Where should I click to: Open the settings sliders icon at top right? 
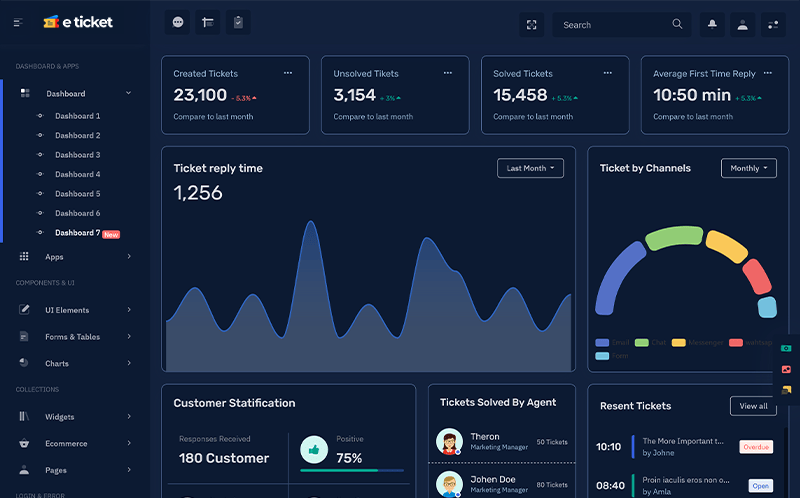coord(773,25)
